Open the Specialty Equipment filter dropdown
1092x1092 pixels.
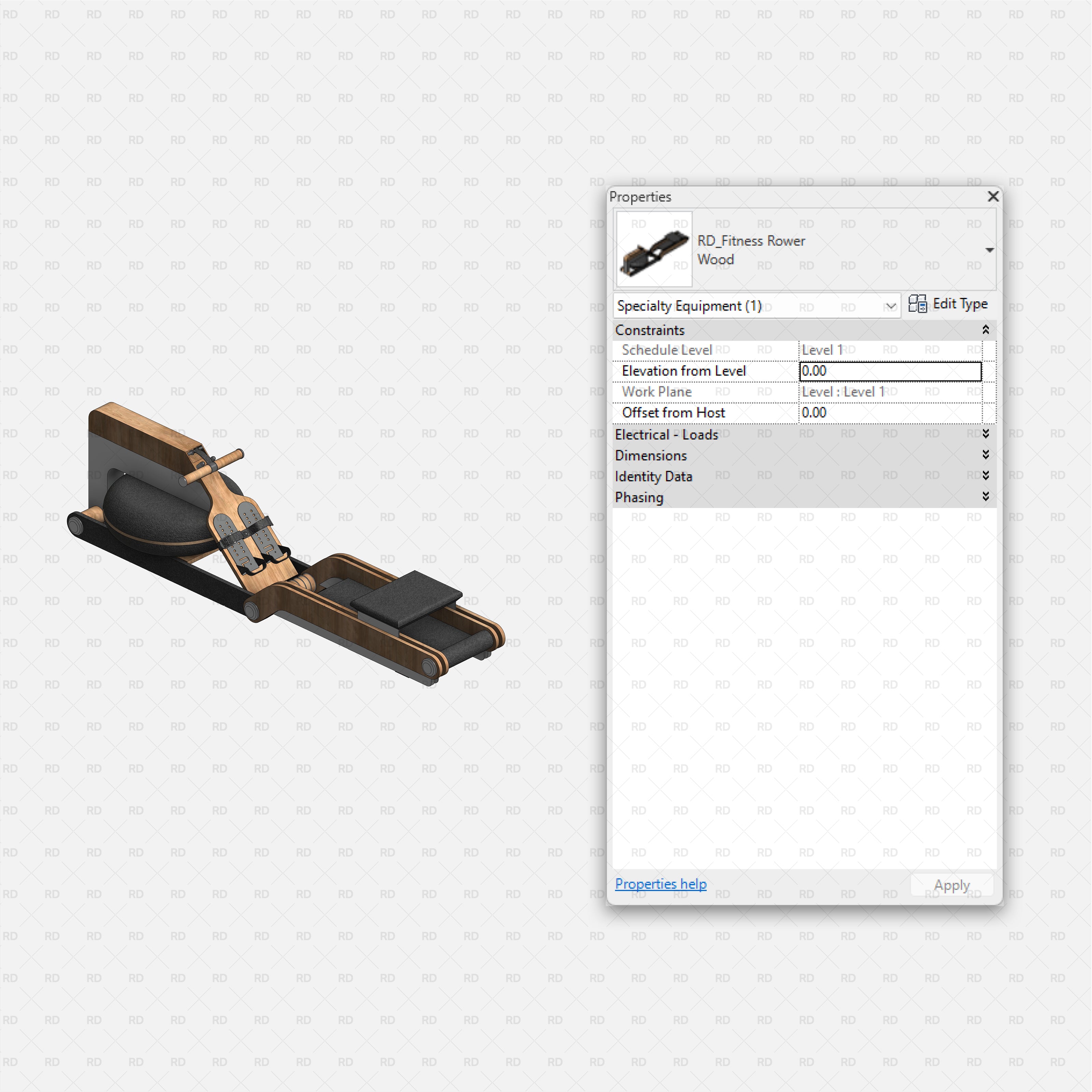click(891, 306)
